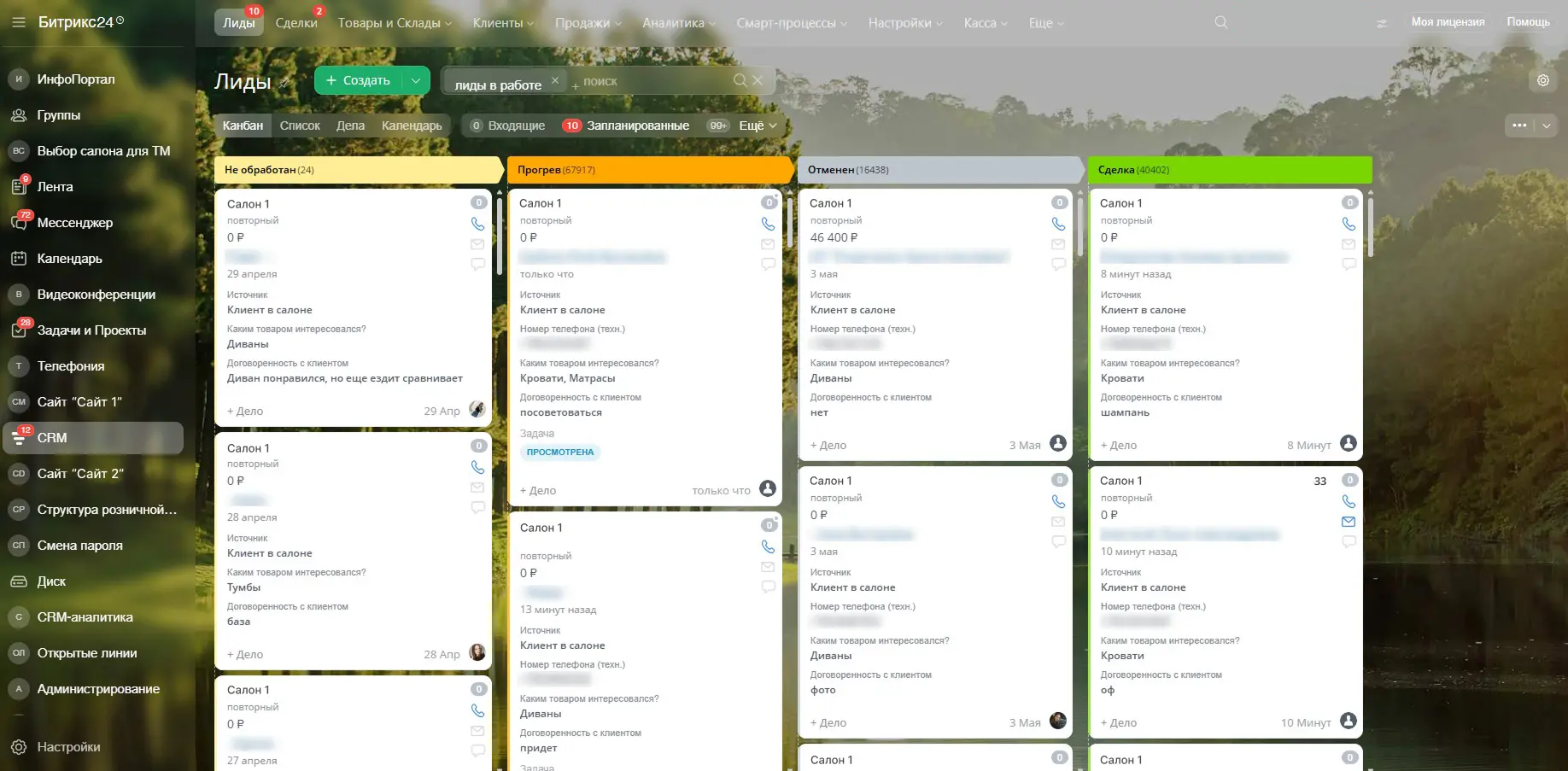Click '+ Дело' on the '29 Апр' card

[245, 411]
